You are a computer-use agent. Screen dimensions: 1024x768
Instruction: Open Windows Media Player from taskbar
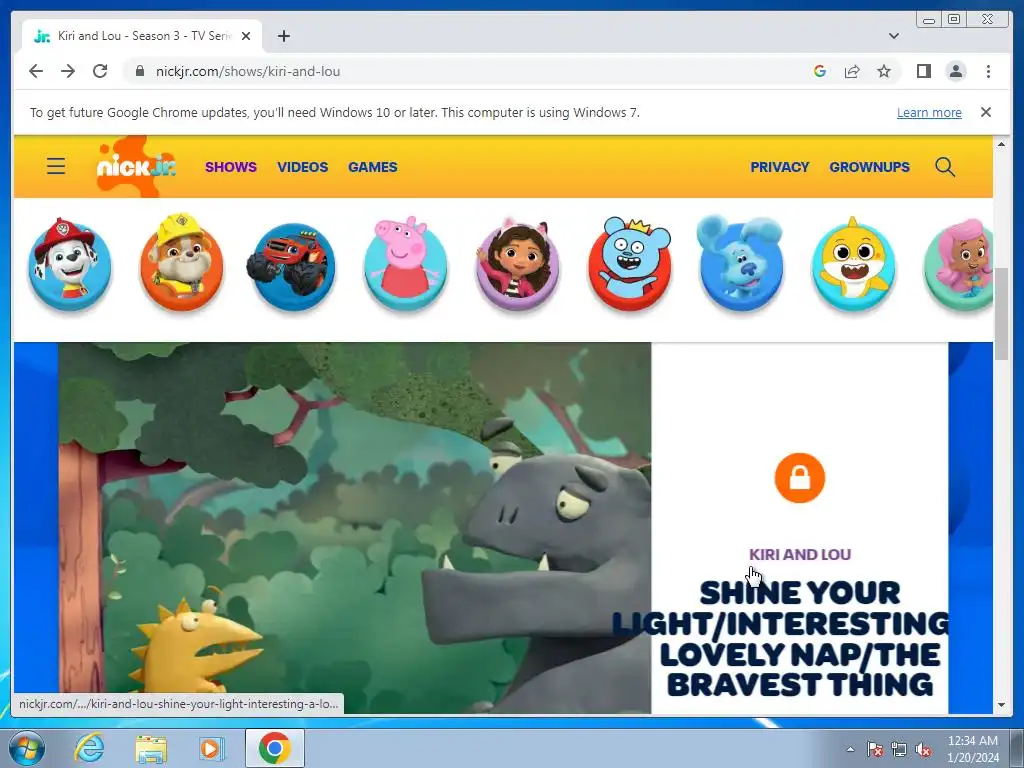coord(211,748)
